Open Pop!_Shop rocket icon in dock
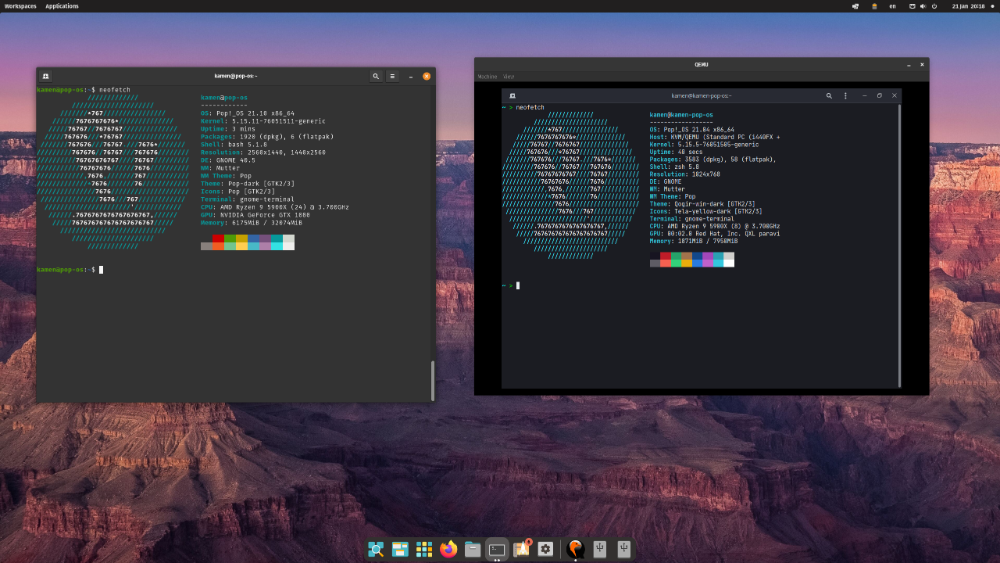1000x563 pixels. pyautogui.click(x=522, y=548)
